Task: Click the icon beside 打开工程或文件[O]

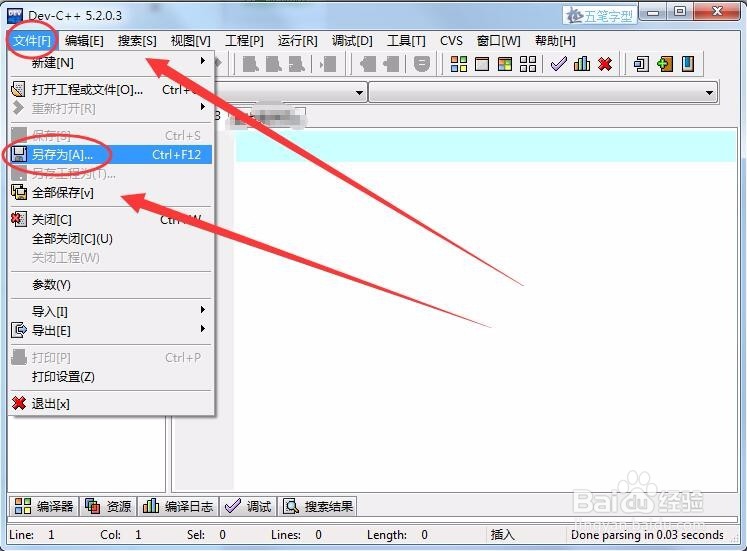Action: click(x=18, y=90)
